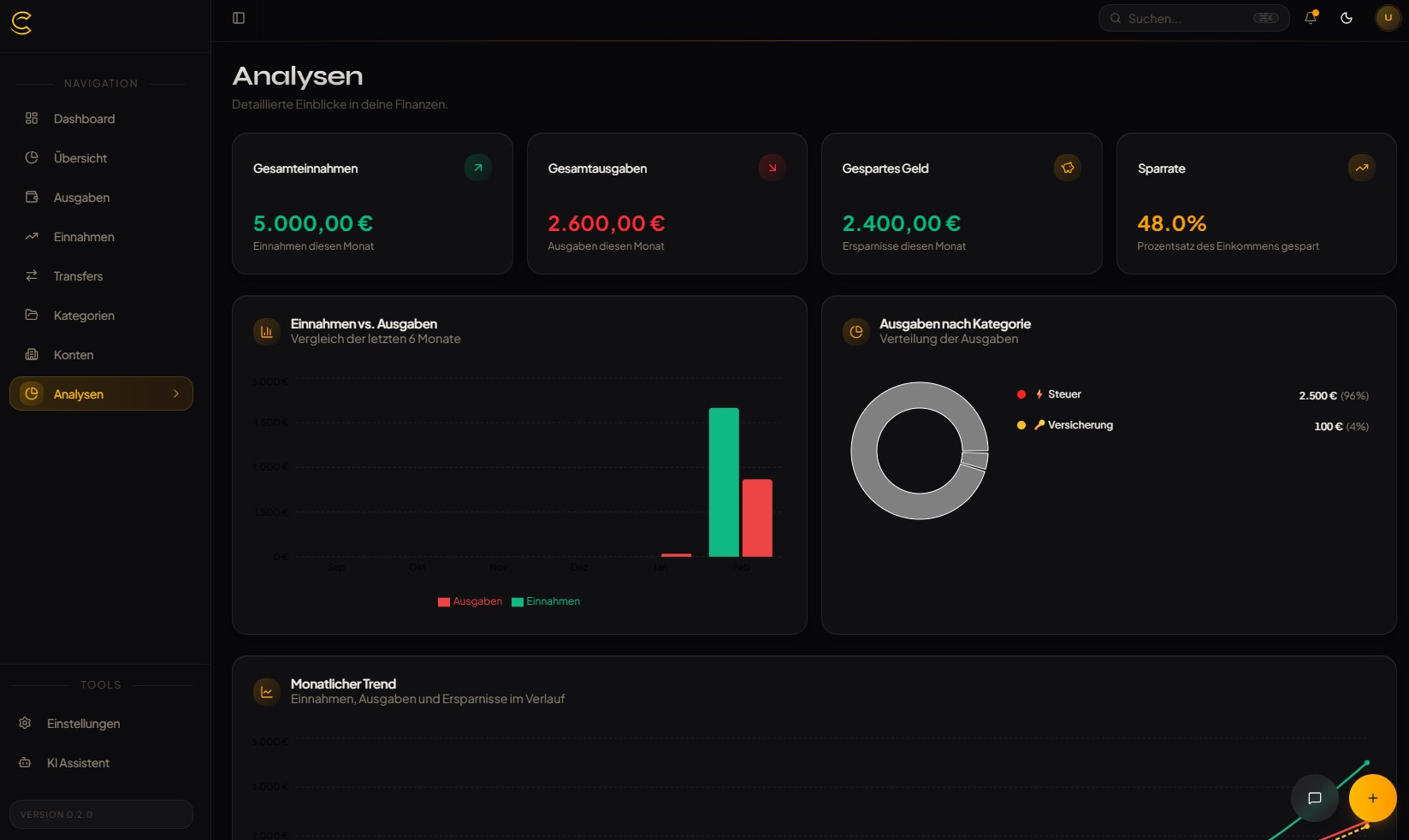Open the chat bubble button
The height and width of the screenshot is (840, 1409).
pos(1314,798)
